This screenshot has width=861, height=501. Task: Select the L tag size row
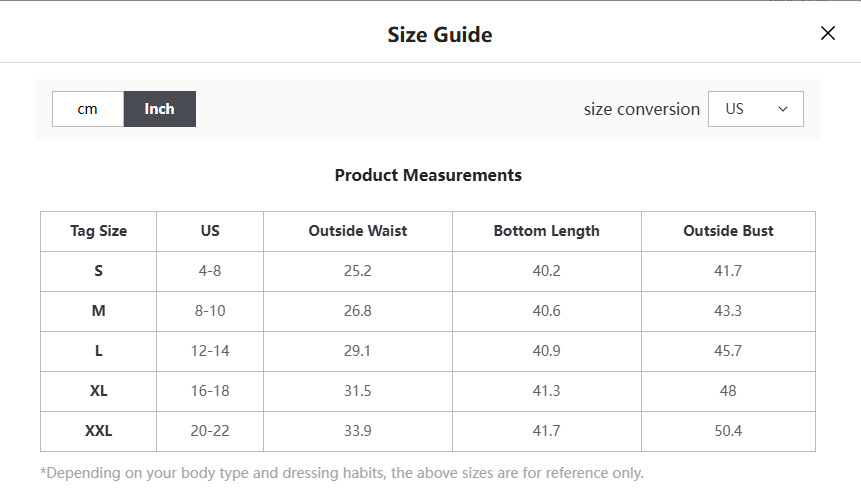[x=428, y=352]
